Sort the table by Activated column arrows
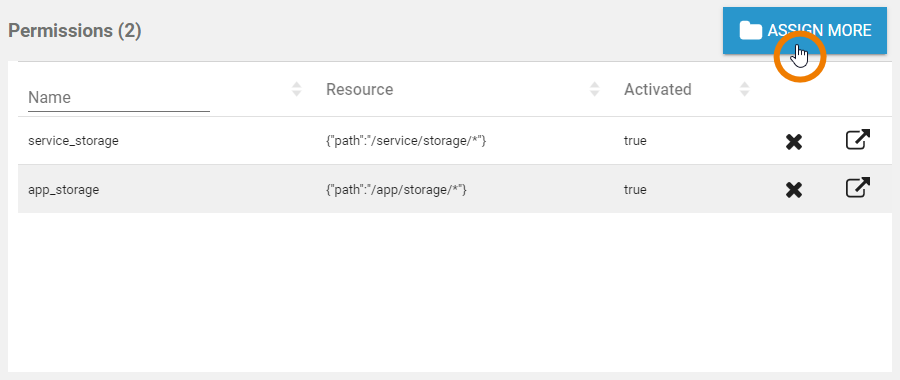900x380 pixels. 744,89
